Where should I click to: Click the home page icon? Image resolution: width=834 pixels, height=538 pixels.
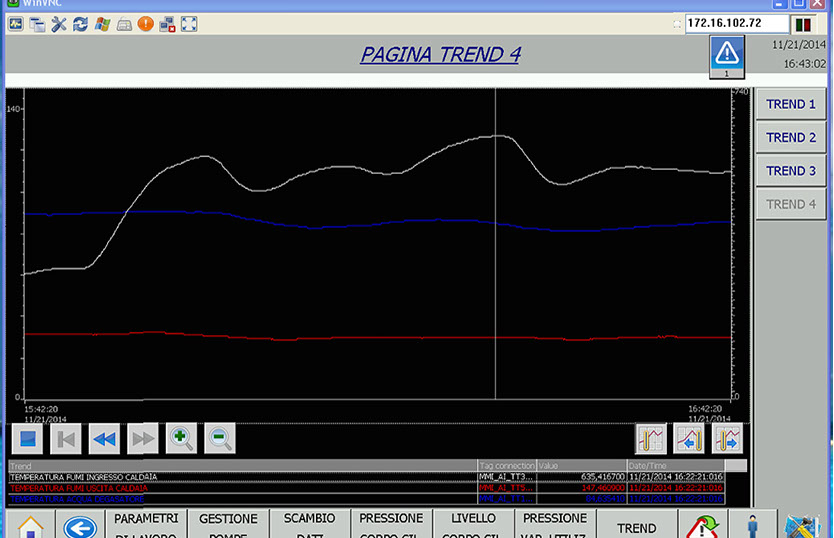click(30, 526)
